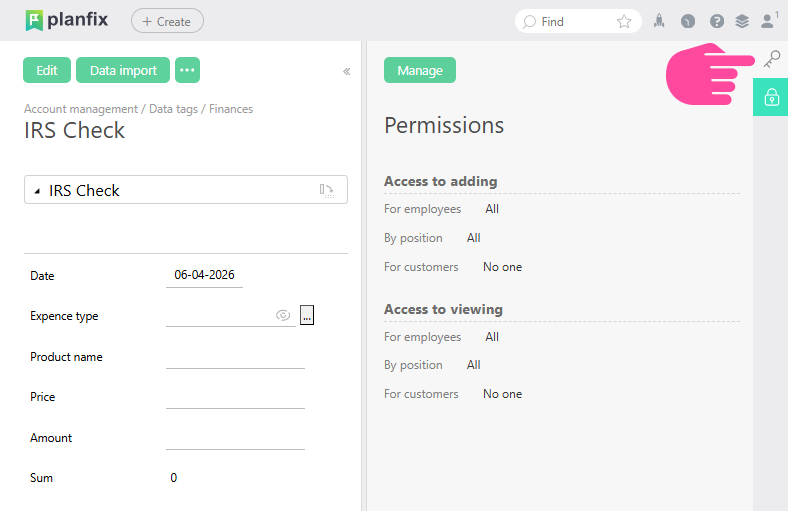Screen dimensions: 788x511
Task: Toggle the eye icon in Expence type
Action: click(x=283, y=315)
